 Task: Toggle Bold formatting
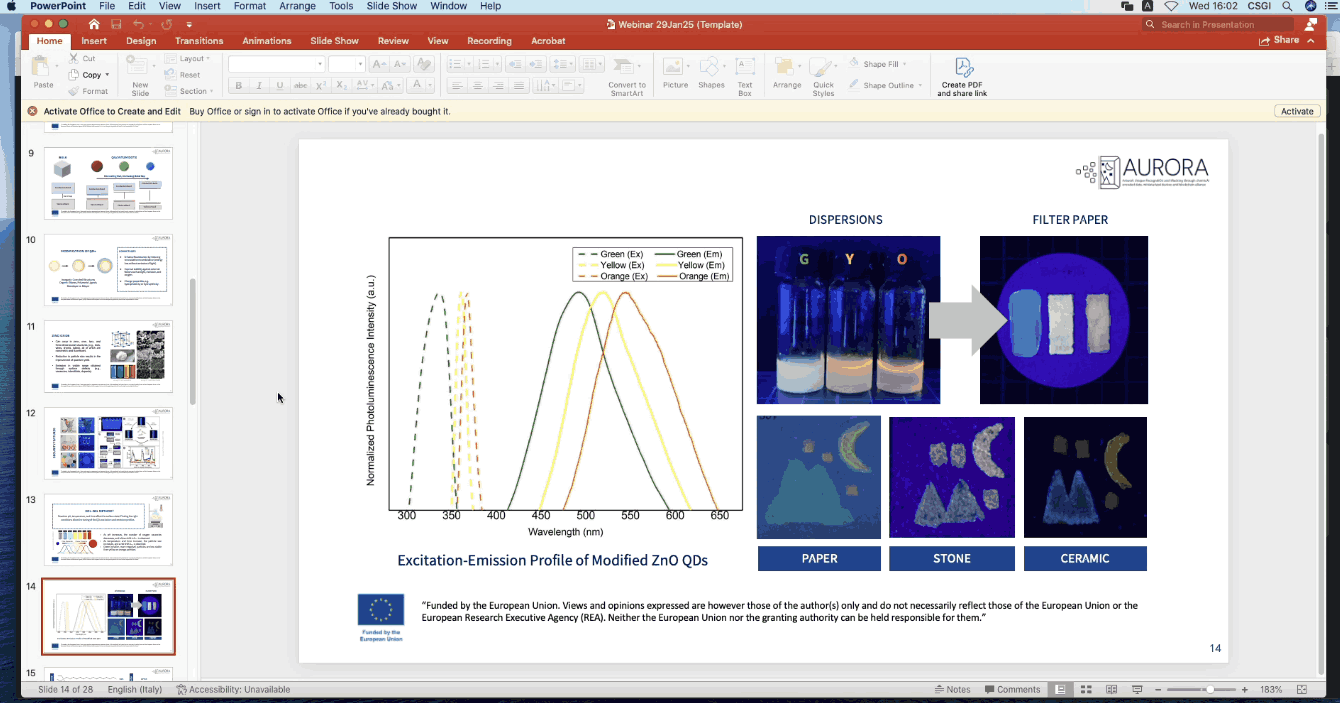pos(239,86)
